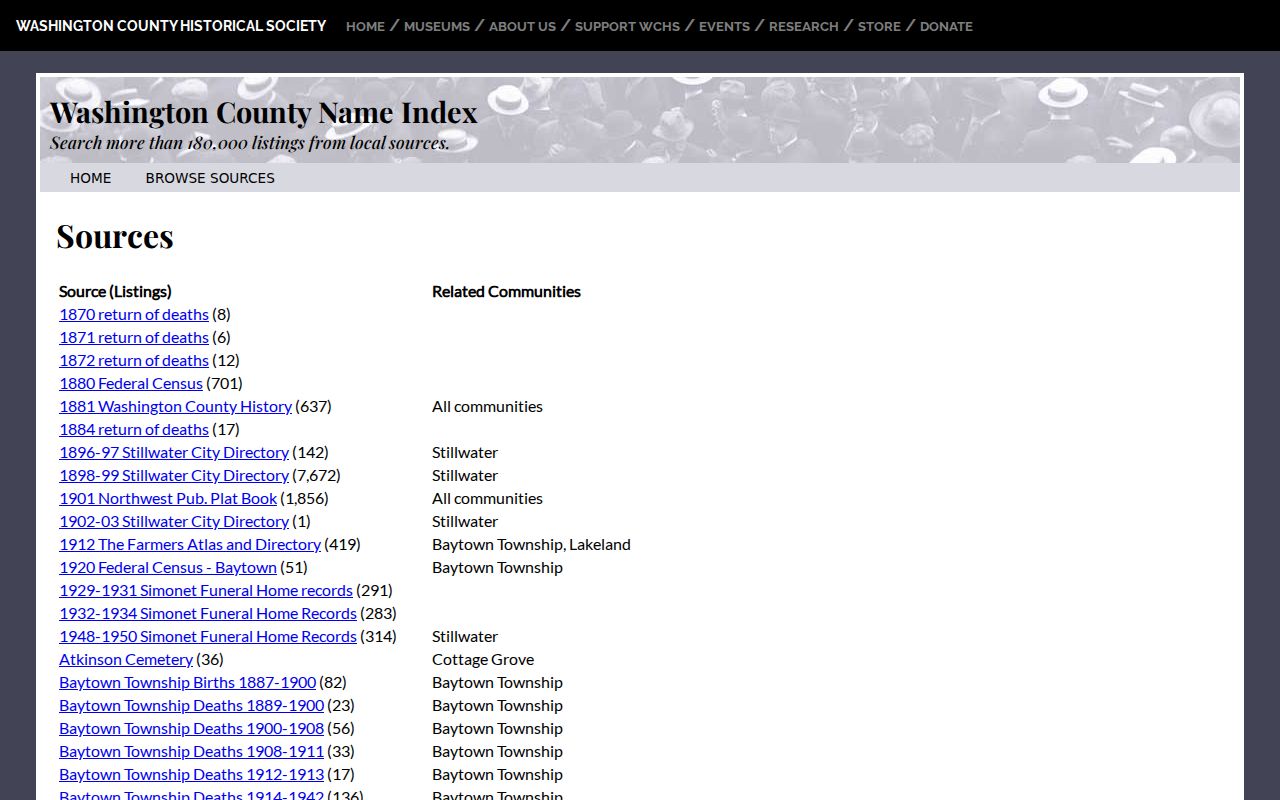Open the MUSEUMS menu item
This screenshot has width=1280, height=800.
click(x=437, y=26)
